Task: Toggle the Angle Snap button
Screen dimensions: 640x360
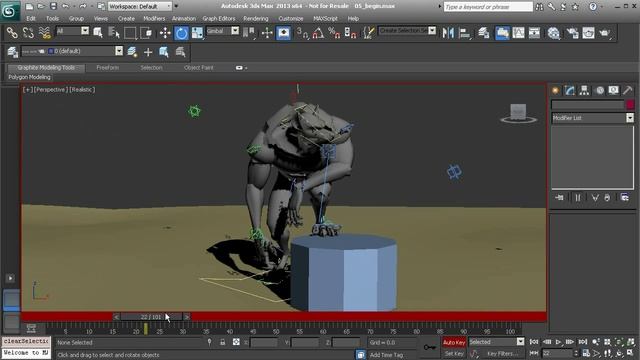Action: pos(318,33)
